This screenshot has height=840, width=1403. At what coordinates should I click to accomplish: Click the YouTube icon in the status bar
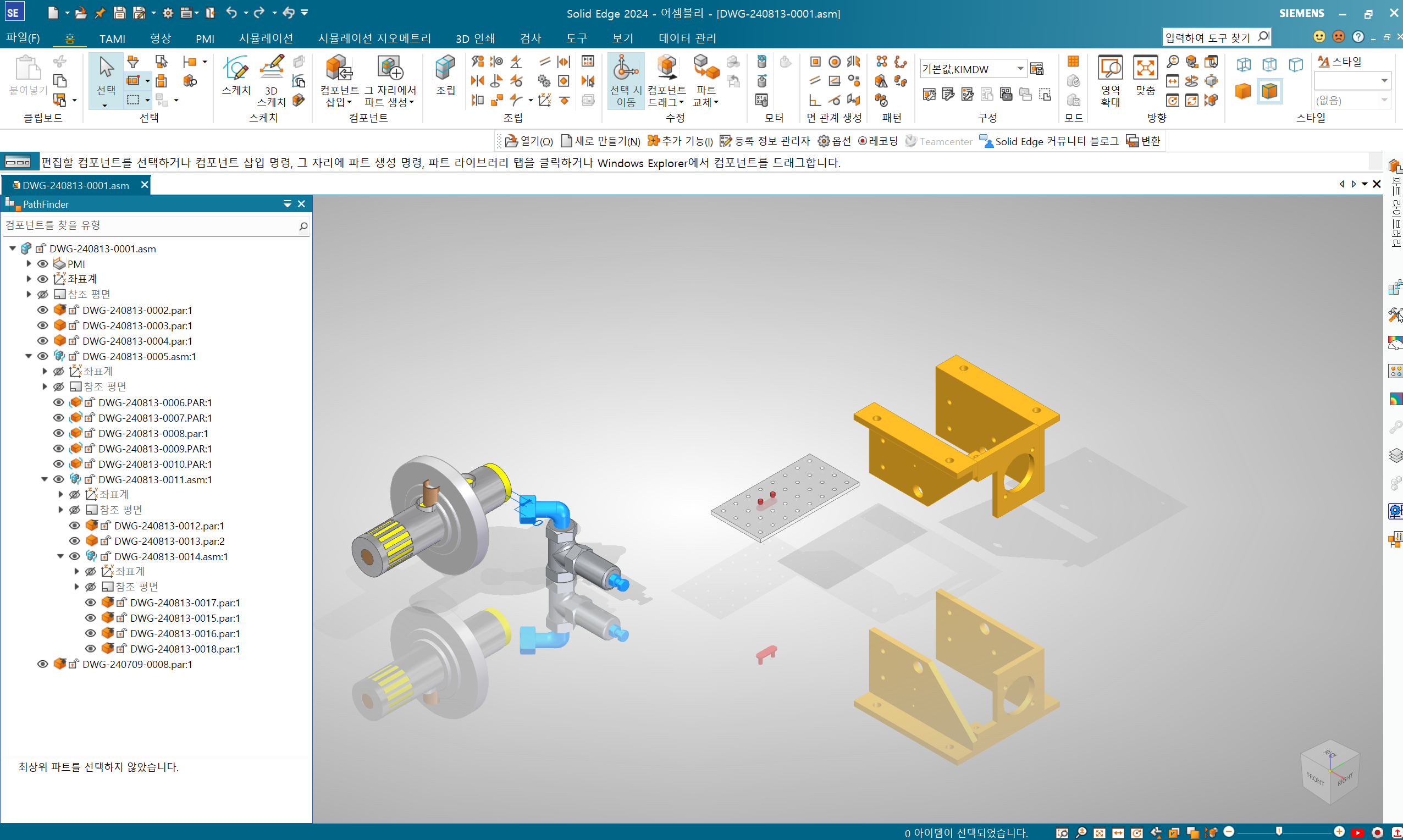[1357, 833]
